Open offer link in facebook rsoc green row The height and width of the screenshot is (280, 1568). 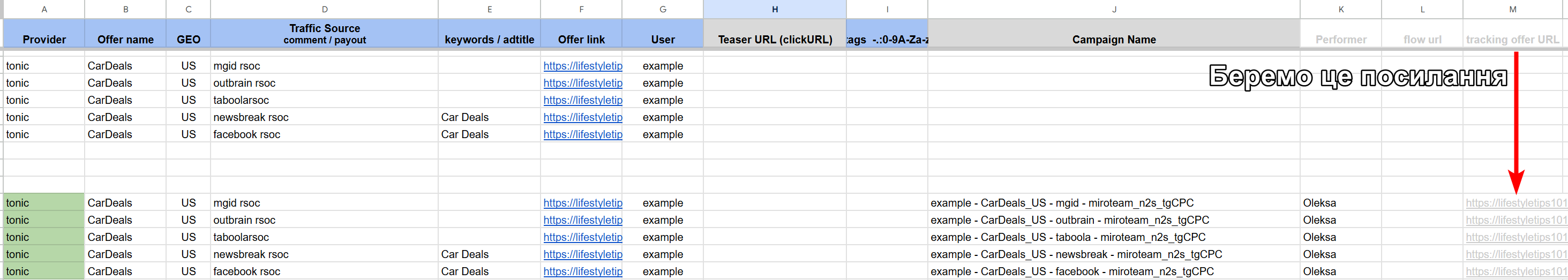click(x=582, y=271)
